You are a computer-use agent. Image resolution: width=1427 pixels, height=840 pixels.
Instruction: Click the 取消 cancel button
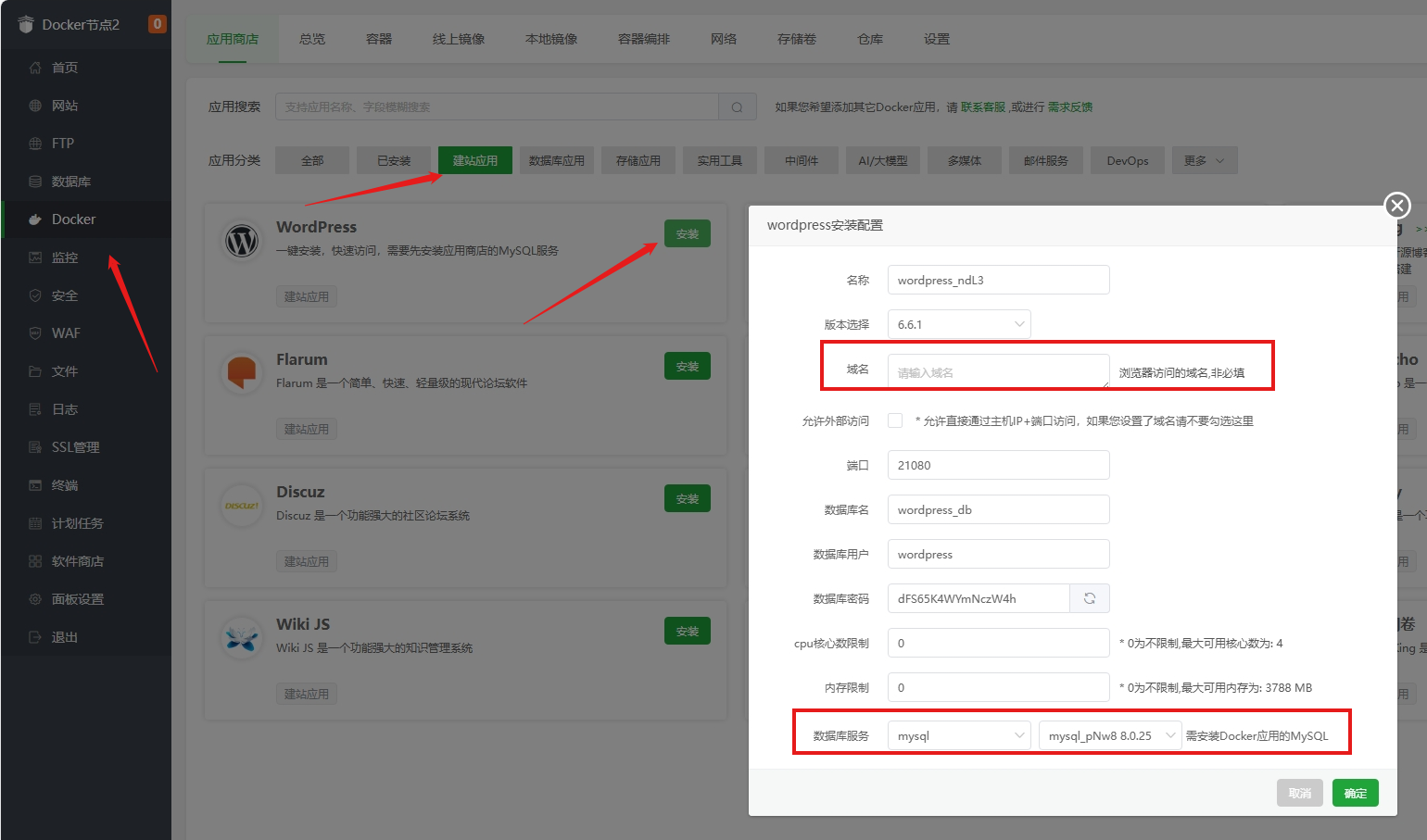[x=1300, y=793]
